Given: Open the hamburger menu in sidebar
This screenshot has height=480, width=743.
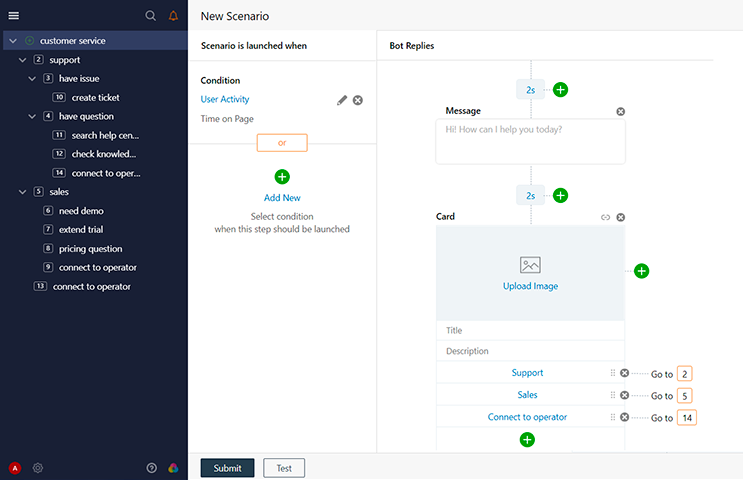Looking at the screenshot, I should coord(13,16).
